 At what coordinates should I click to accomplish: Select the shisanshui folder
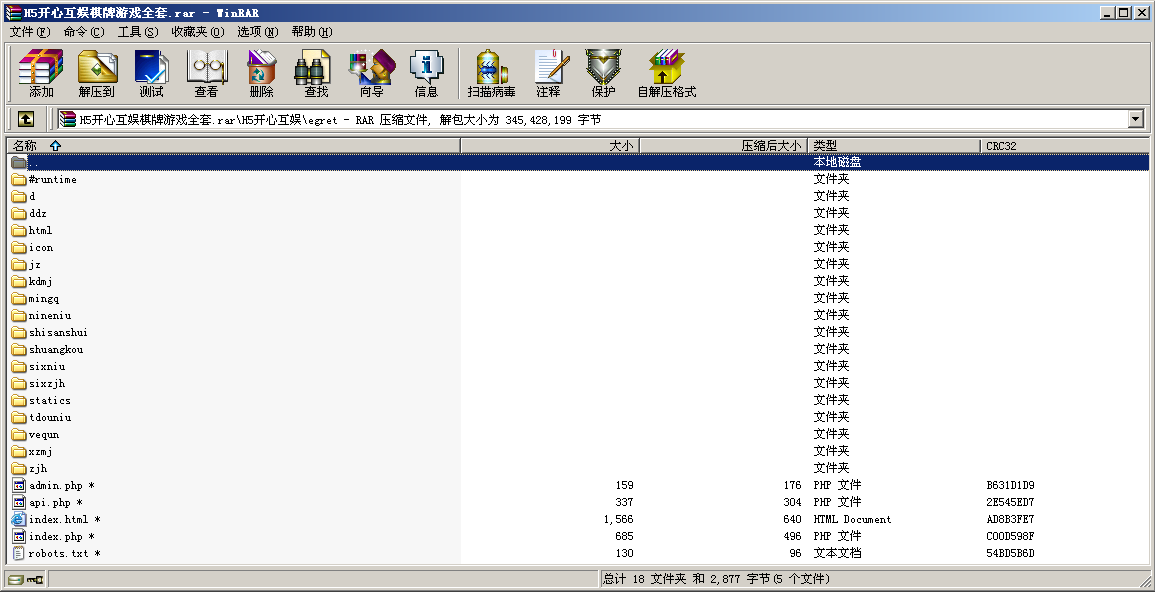58,333
